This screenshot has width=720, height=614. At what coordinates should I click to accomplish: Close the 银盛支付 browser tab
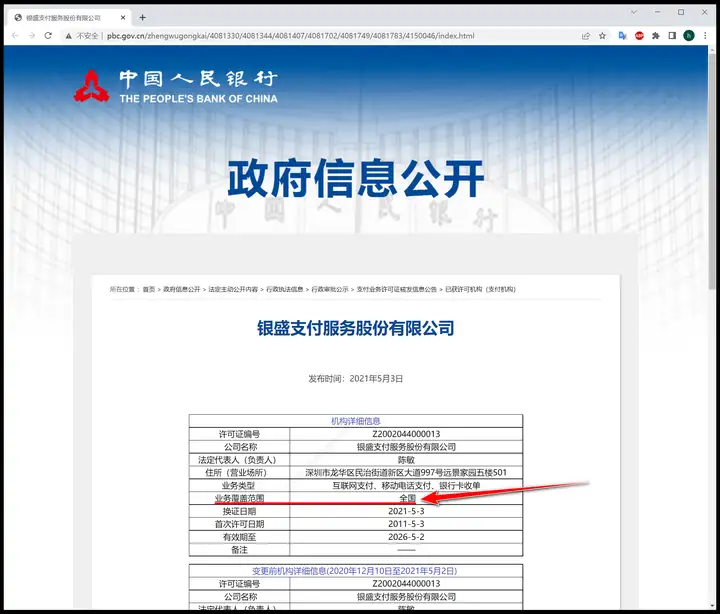click(123, 17)
